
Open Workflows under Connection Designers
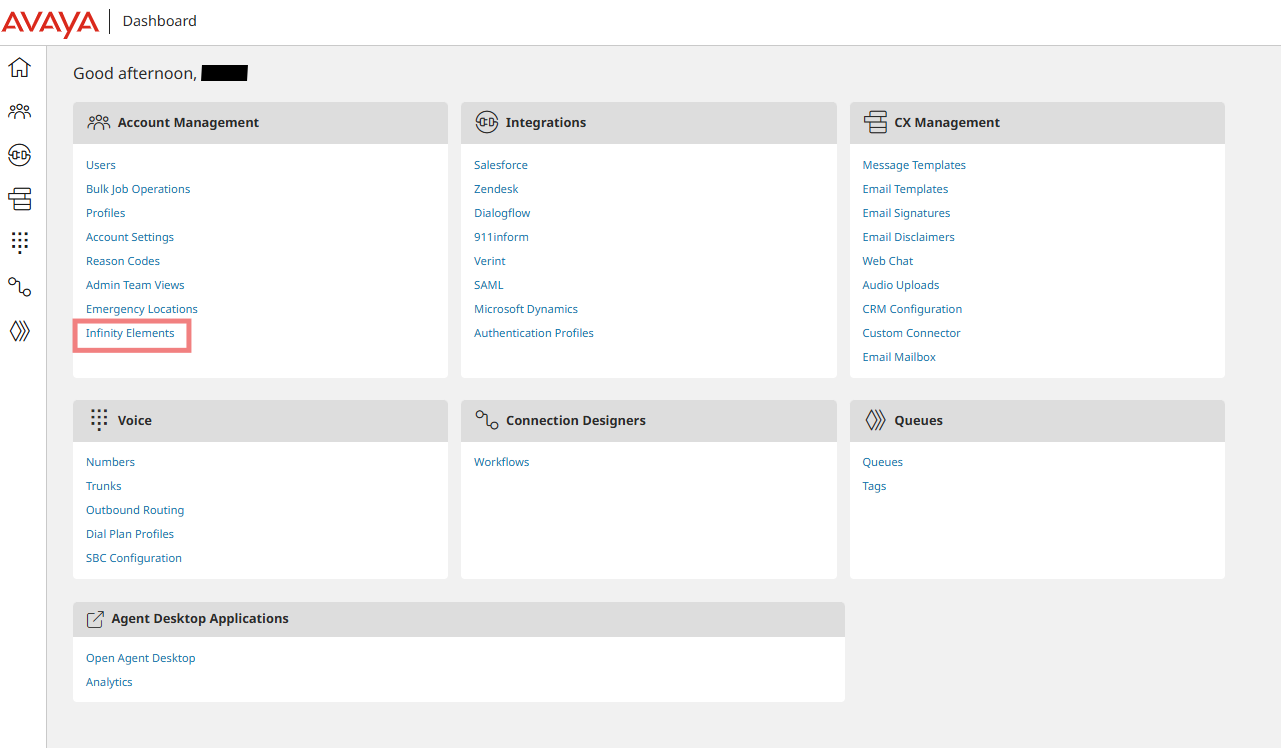(x=501, y=461)
